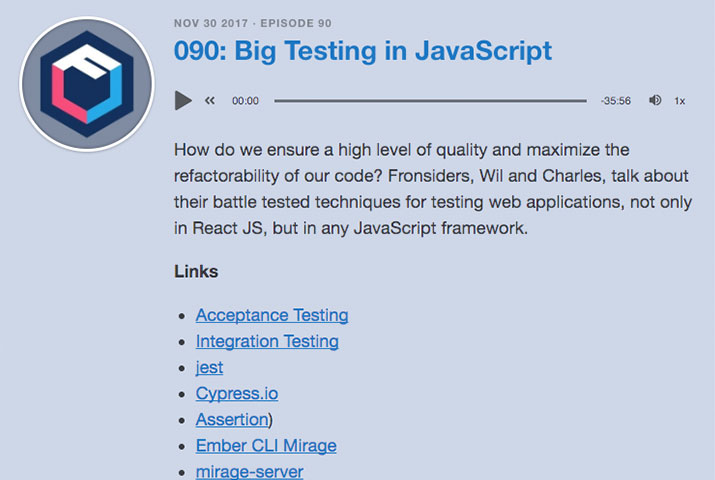Open the "090: Big Testing in JavaScript" title

(x=362, y=51)
